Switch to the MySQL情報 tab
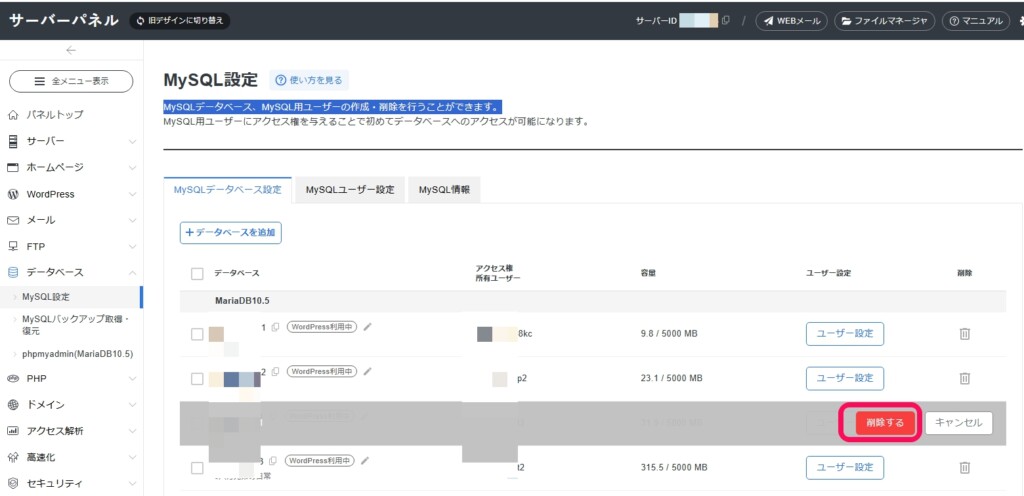Viewport: 1024px width, 496px height. [444, 190]
